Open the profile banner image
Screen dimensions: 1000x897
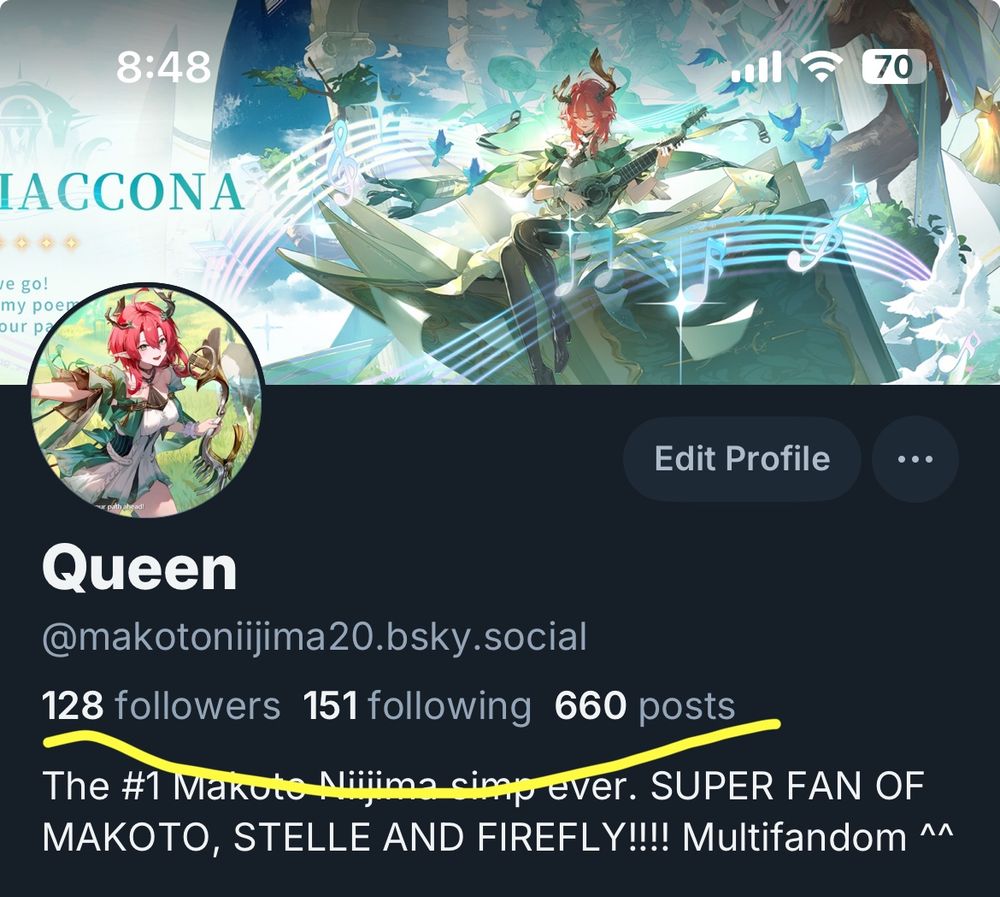(x=500, y=191)
